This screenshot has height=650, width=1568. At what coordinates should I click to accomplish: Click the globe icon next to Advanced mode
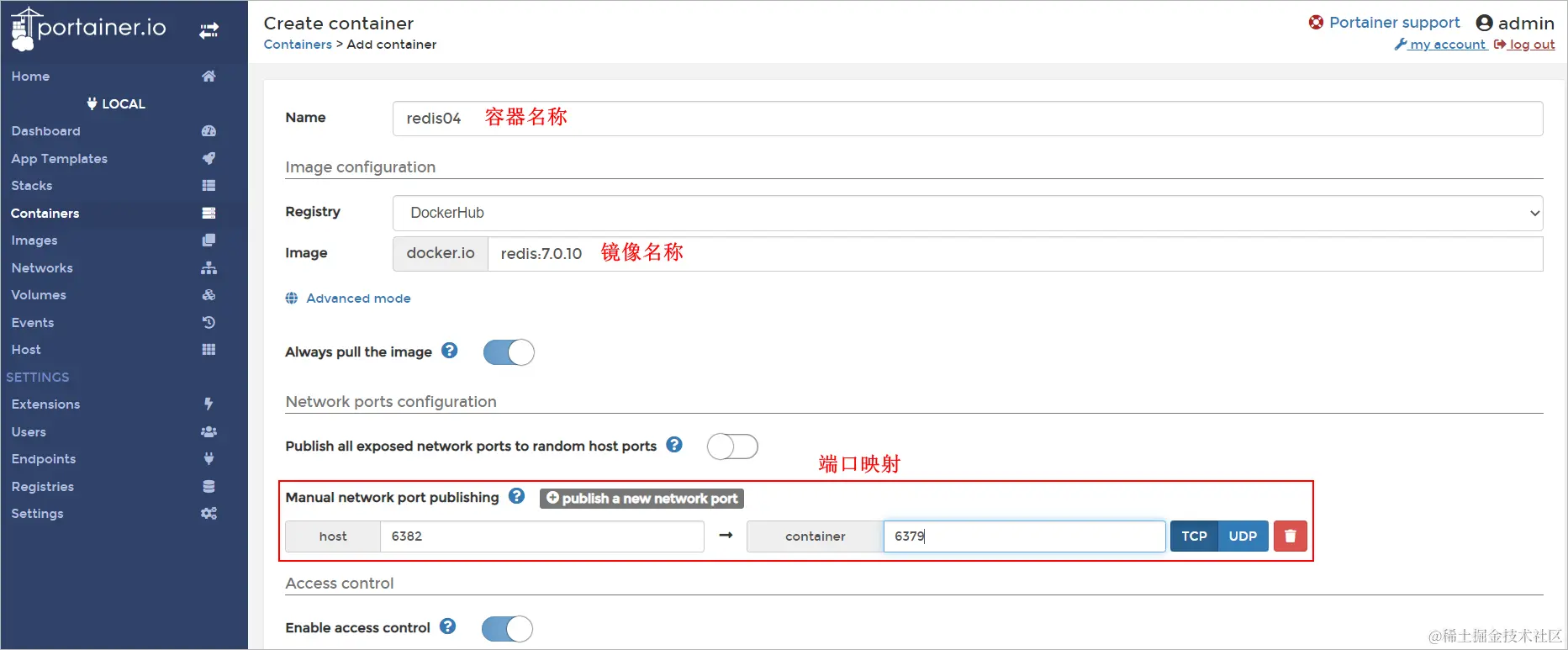click(x=292, y=299)
